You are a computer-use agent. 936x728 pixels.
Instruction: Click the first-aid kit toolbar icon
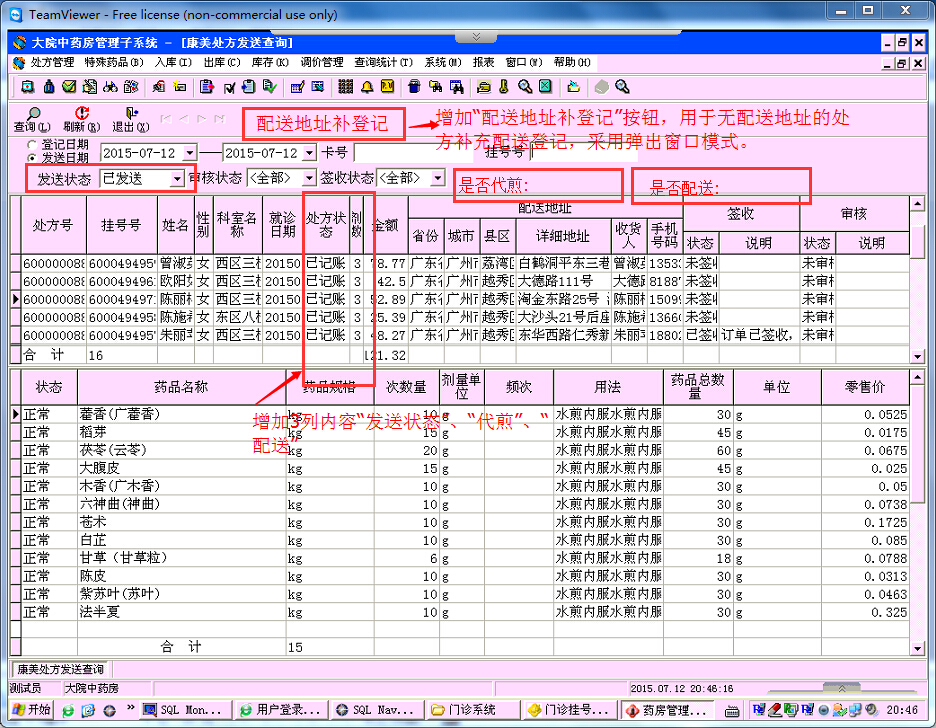[27, 87]
